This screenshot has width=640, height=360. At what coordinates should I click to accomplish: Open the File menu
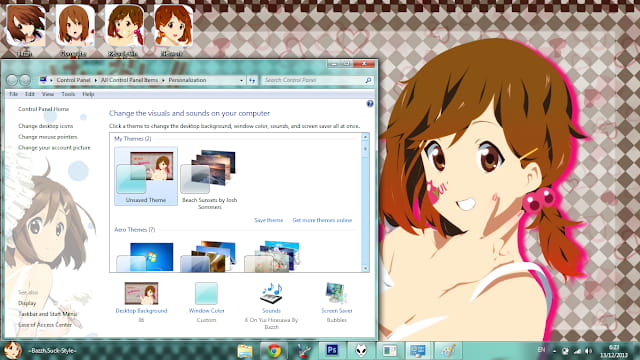tap(13, 94)
